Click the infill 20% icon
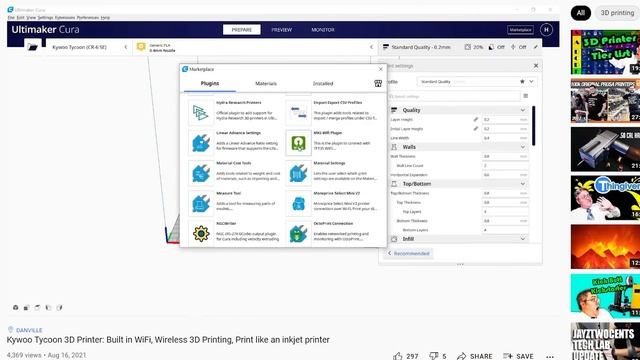This screenshot has height=360, width=640. [x=467, y=47]
